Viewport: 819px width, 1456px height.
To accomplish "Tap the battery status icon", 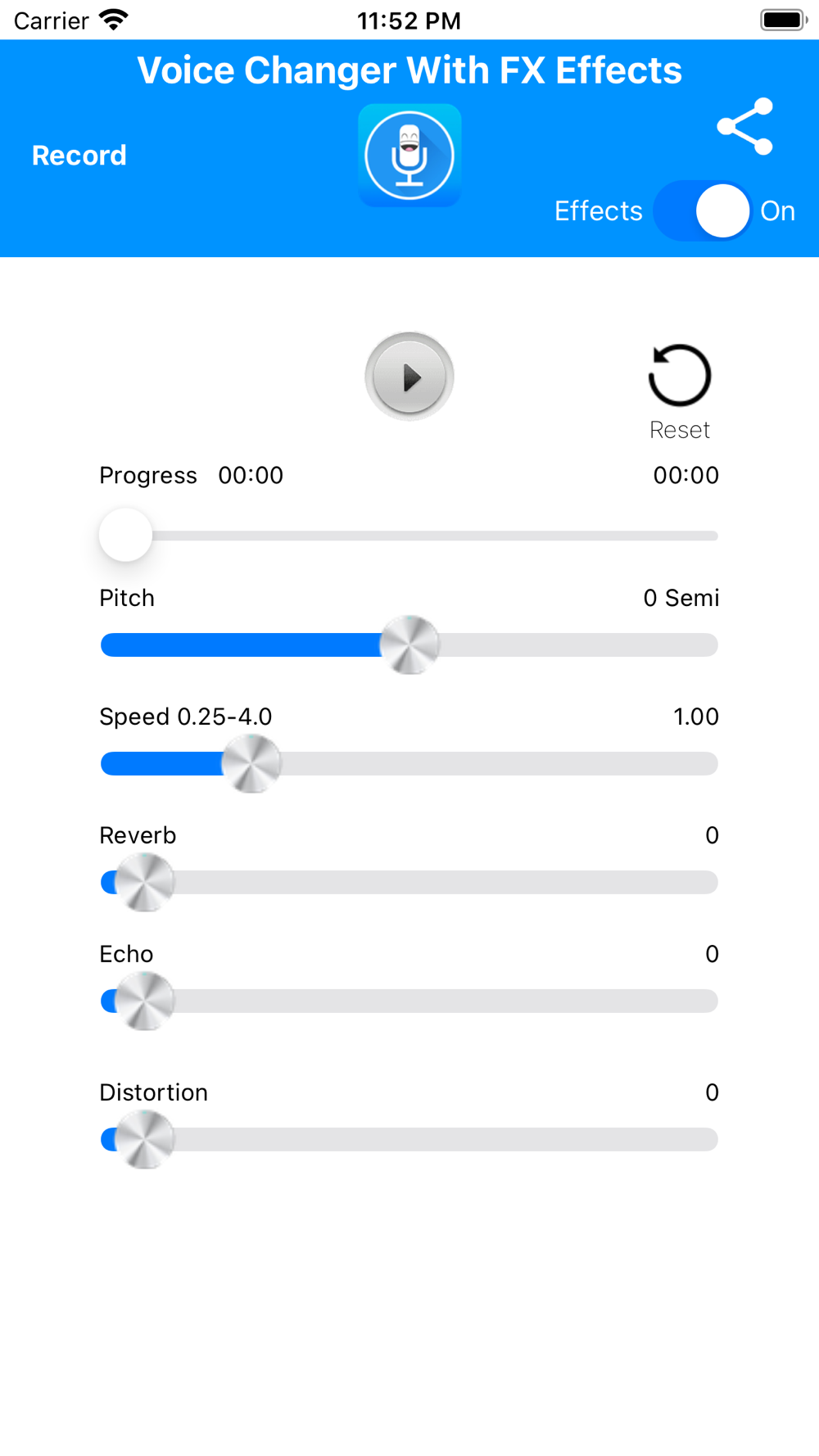I will point(784,20).
